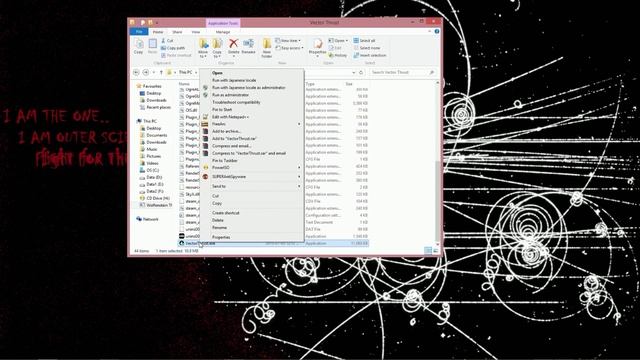Select Edit with Notepad++
Viewport: 640px width, 360px height.
230,117
